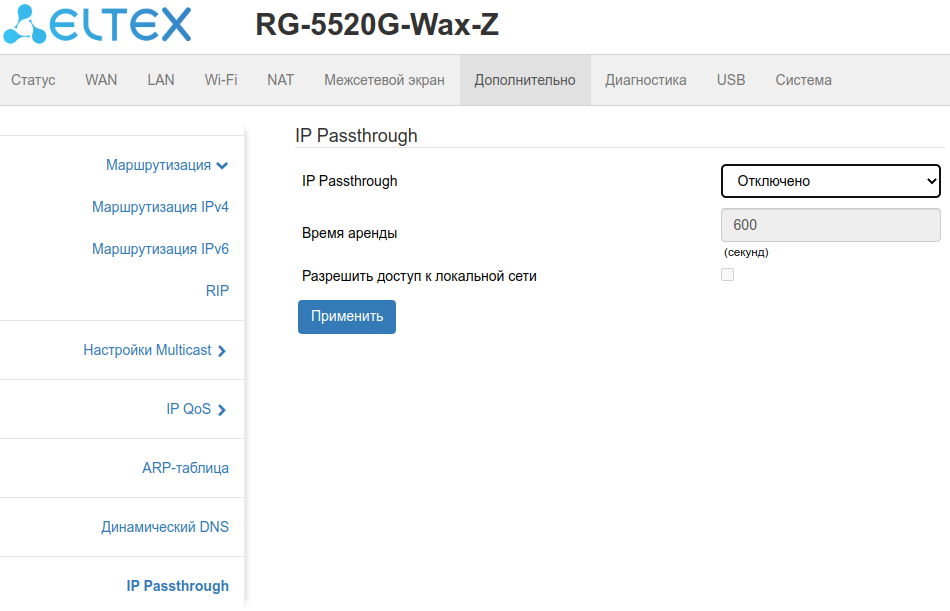The height and width of the screenshot is (611, 950).
Task: Enable Разрешить доступ к локальной сети checkbox
Action: tap(727, 275)
